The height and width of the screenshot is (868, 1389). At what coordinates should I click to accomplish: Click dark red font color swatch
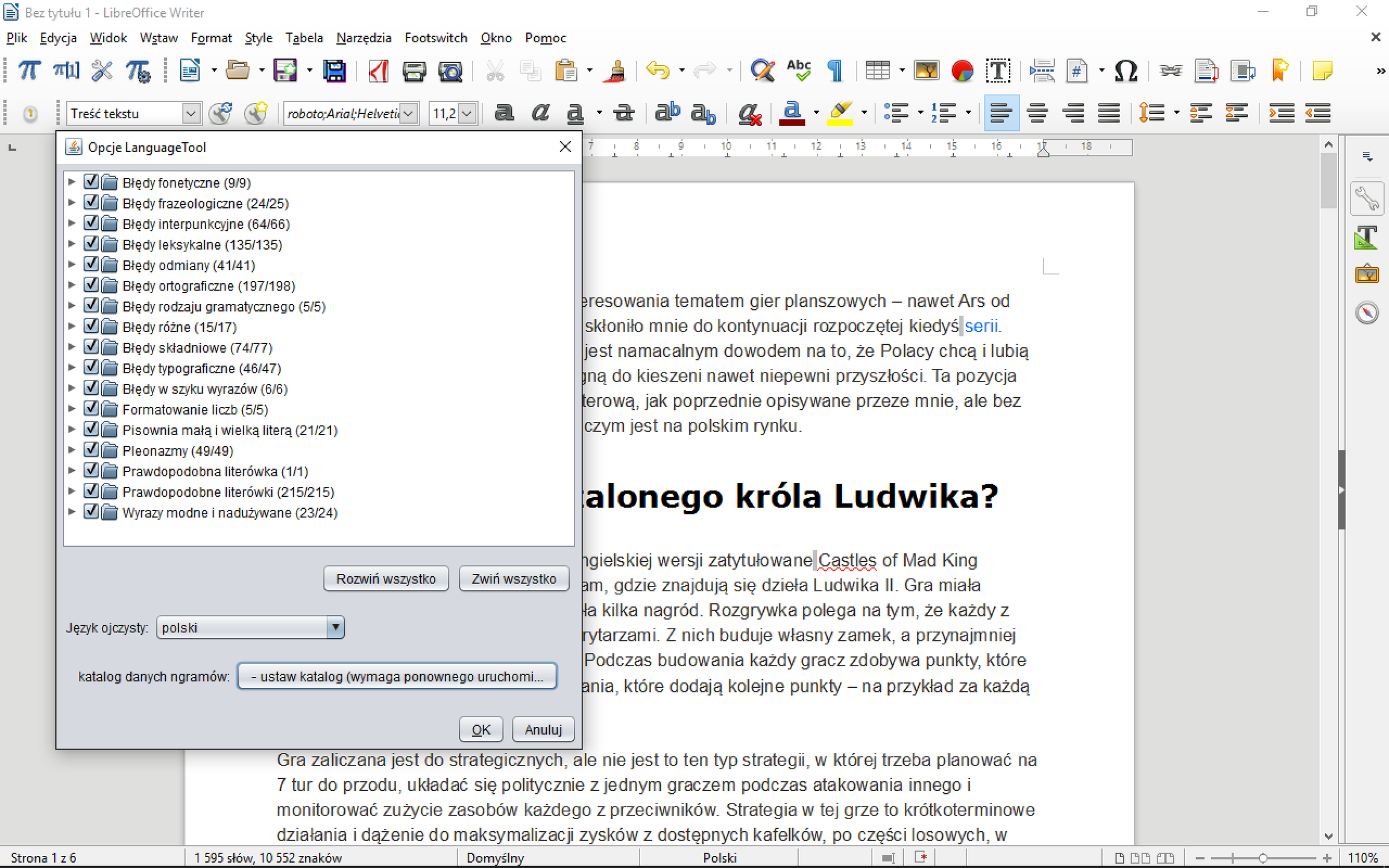[792, 122]
